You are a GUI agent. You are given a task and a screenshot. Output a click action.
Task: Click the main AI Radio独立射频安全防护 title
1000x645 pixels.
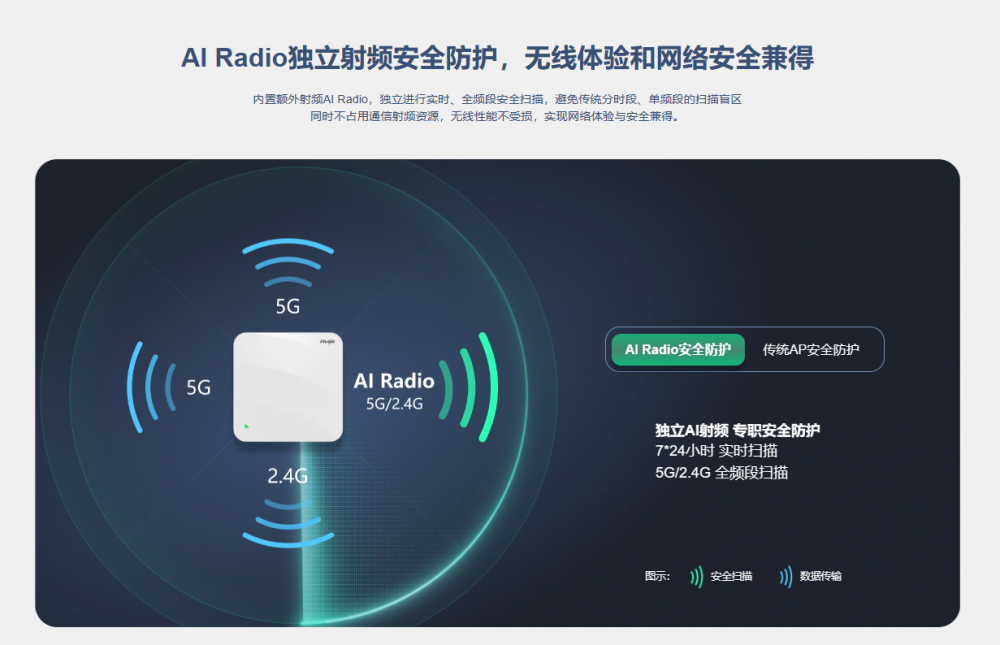point(497,58)
